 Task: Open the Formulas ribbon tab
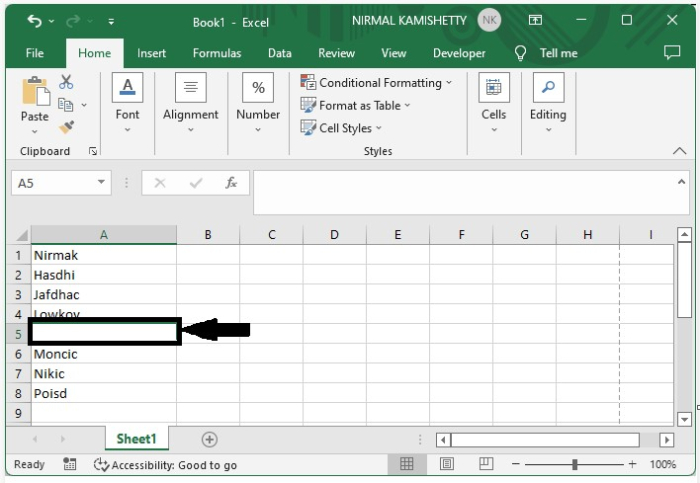217,53
